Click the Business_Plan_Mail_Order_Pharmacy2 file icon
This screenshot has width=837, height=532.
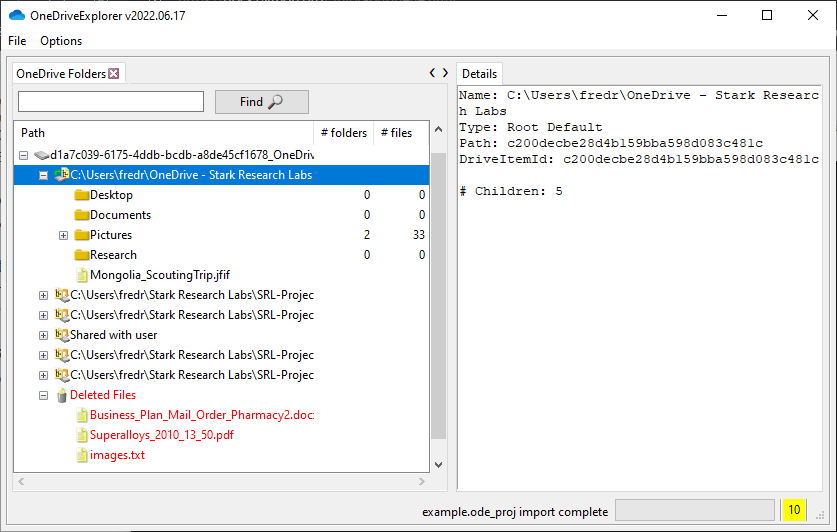tap(82, 415)
